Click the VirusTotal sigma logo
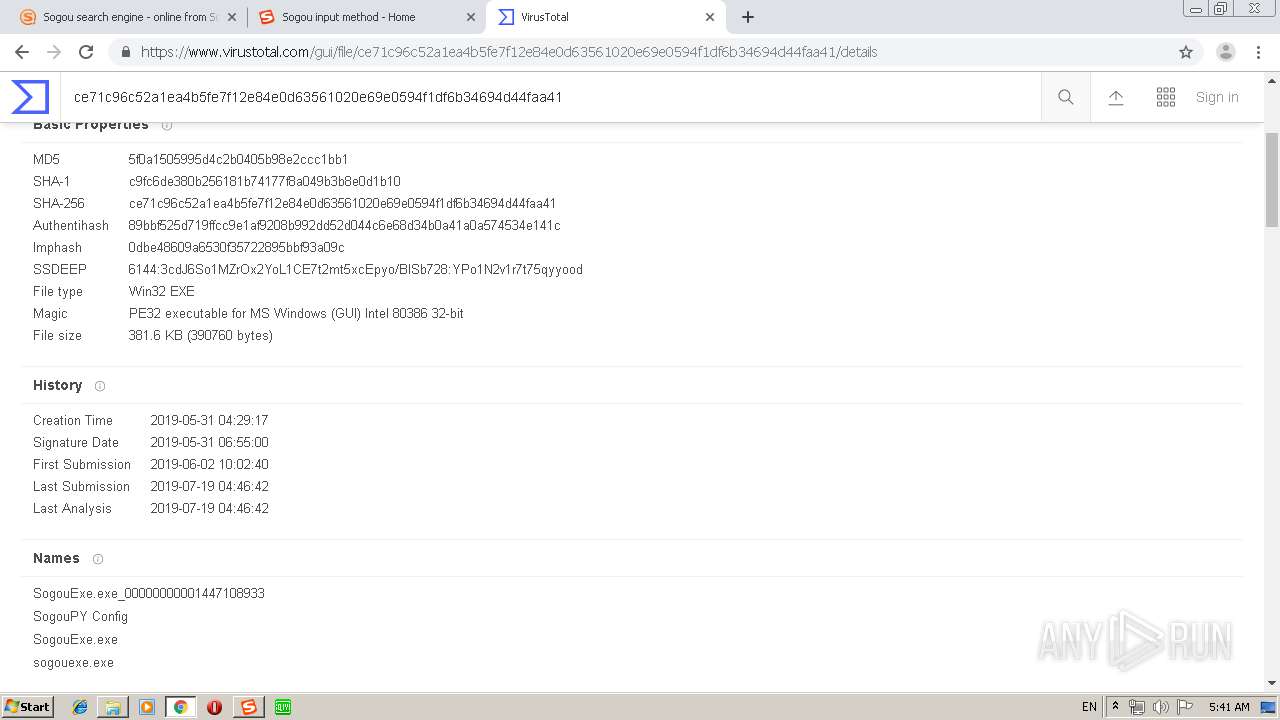1280x720 pixels. 30,97
